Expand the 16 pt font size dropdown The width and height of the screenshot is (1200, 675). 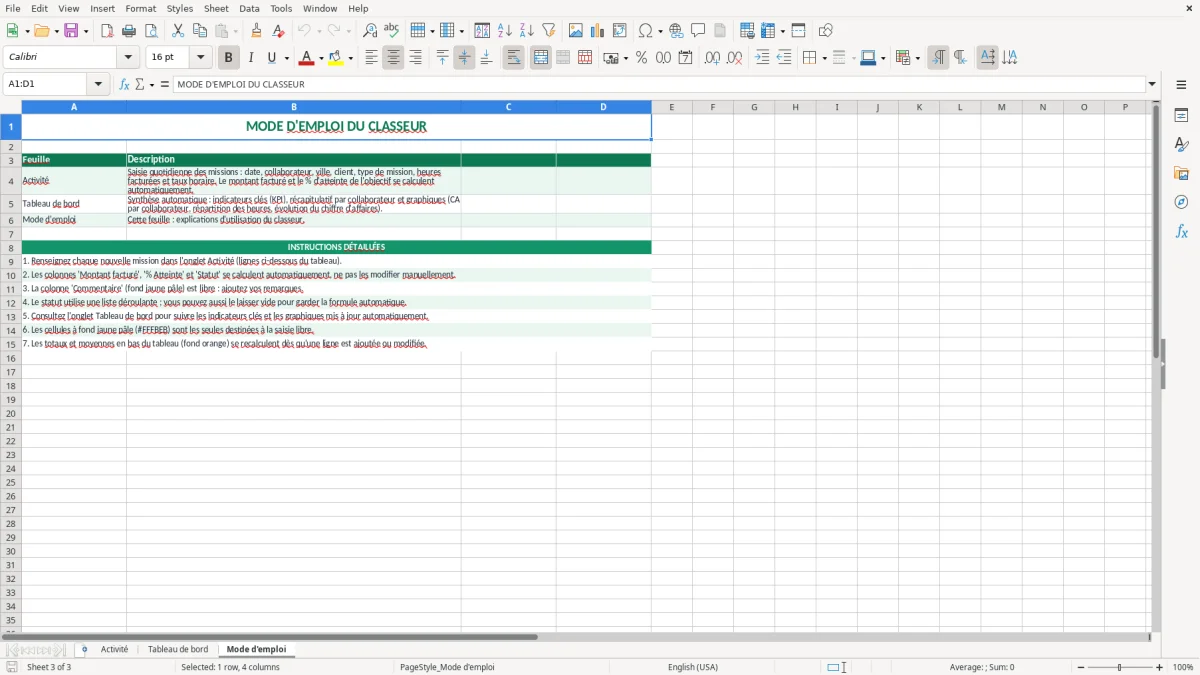click(201, 58)
